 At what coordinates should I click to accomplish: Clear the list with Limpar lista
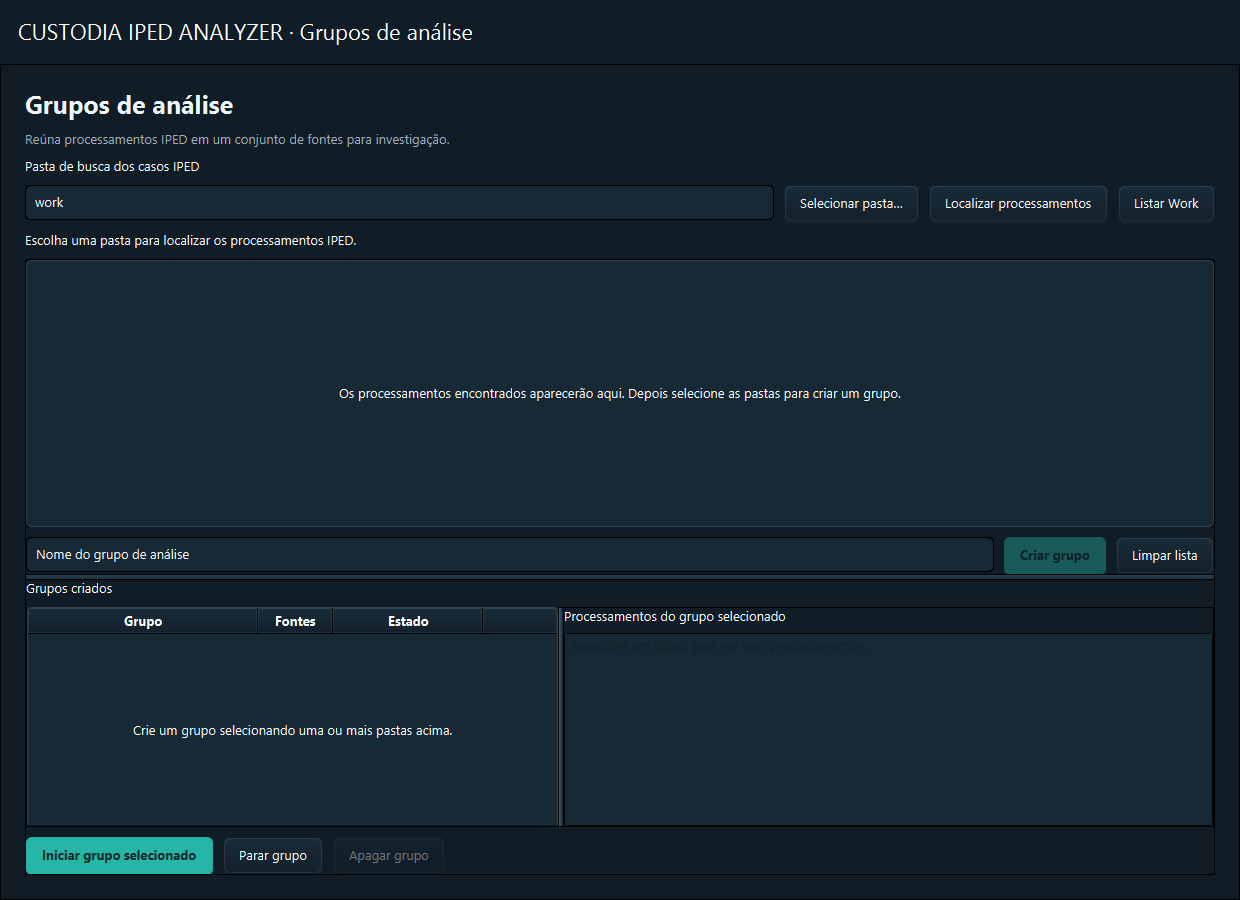(x=1165, y=555)
